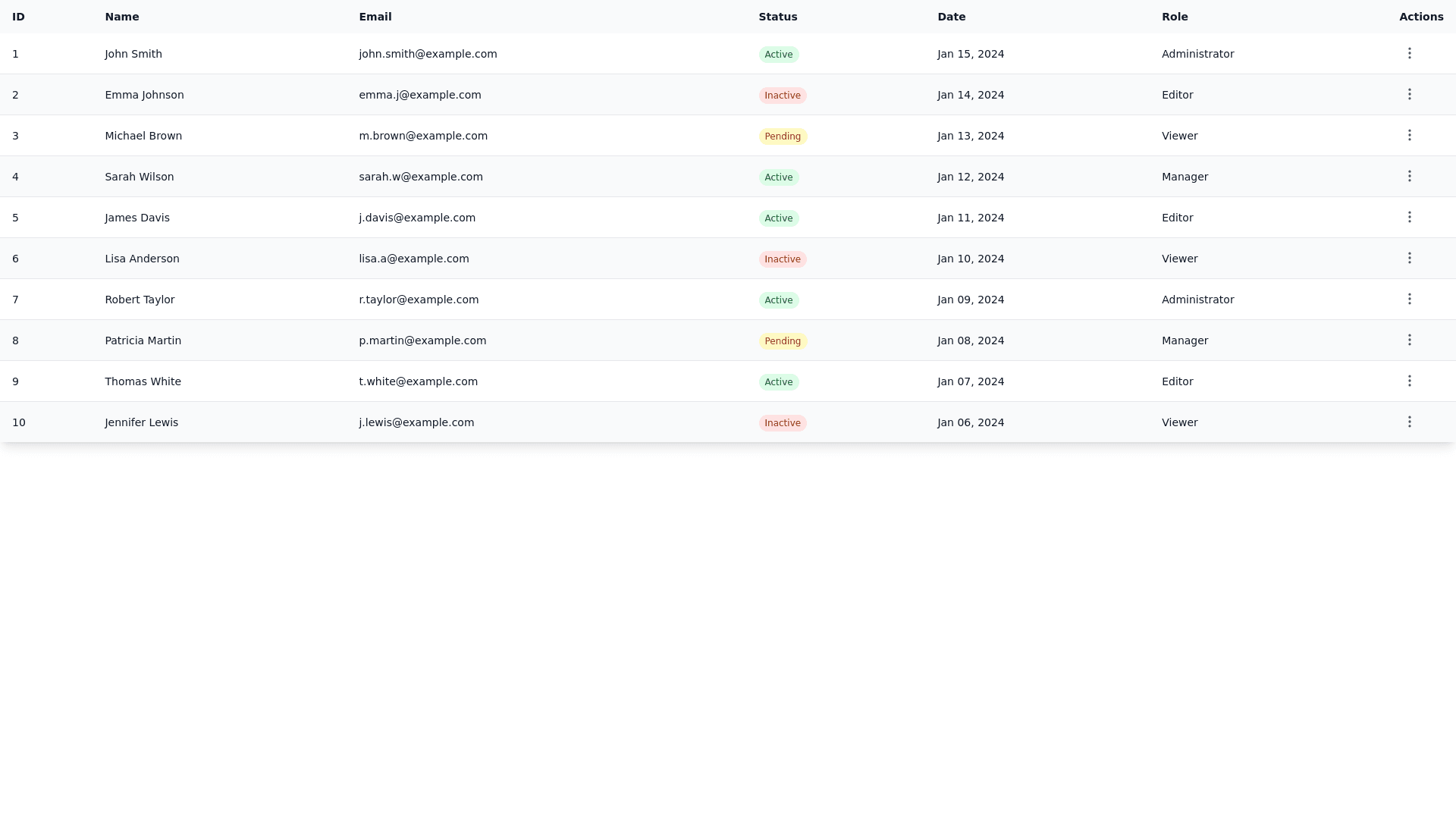The width and height of the screenshot is (1456, 819).
Task: Sort by the Email column header
Action: (x=375, y=17)
